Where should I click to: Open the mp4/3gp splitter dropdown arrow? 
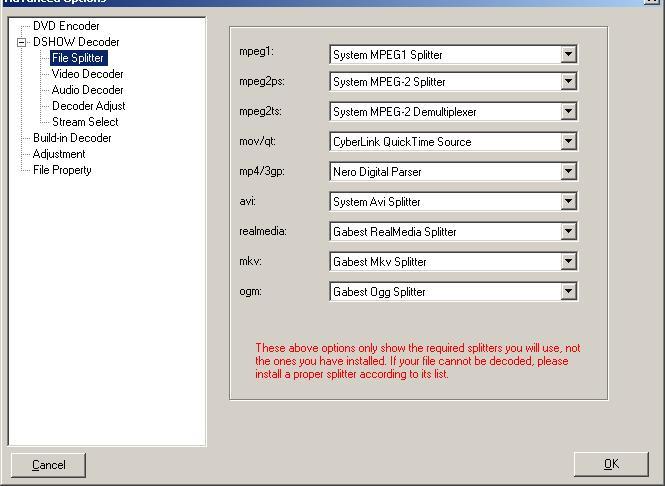(568, 172)
